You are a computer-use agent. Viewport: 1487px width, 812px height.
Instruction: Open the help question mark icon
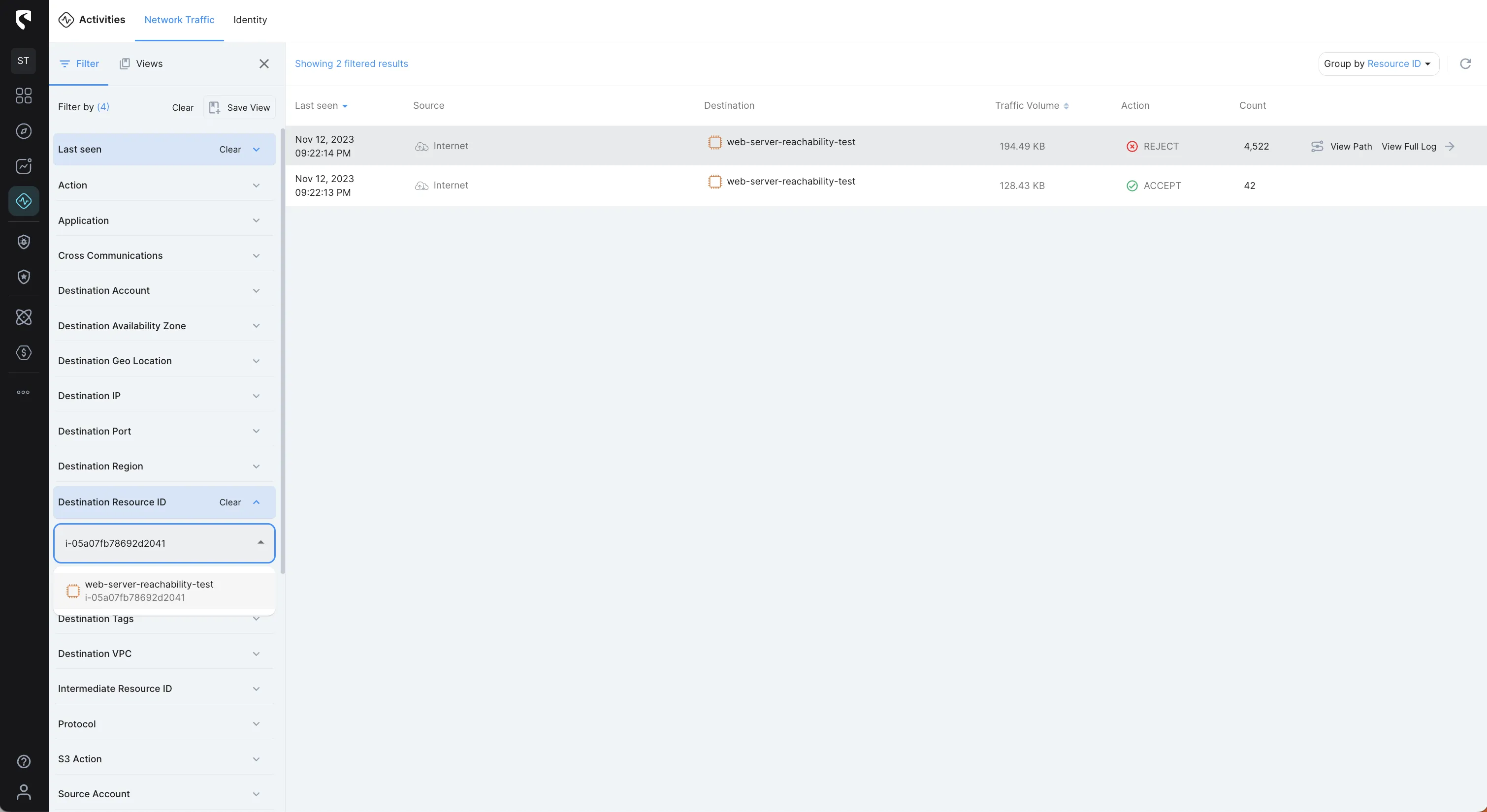(x=23, y=761)
